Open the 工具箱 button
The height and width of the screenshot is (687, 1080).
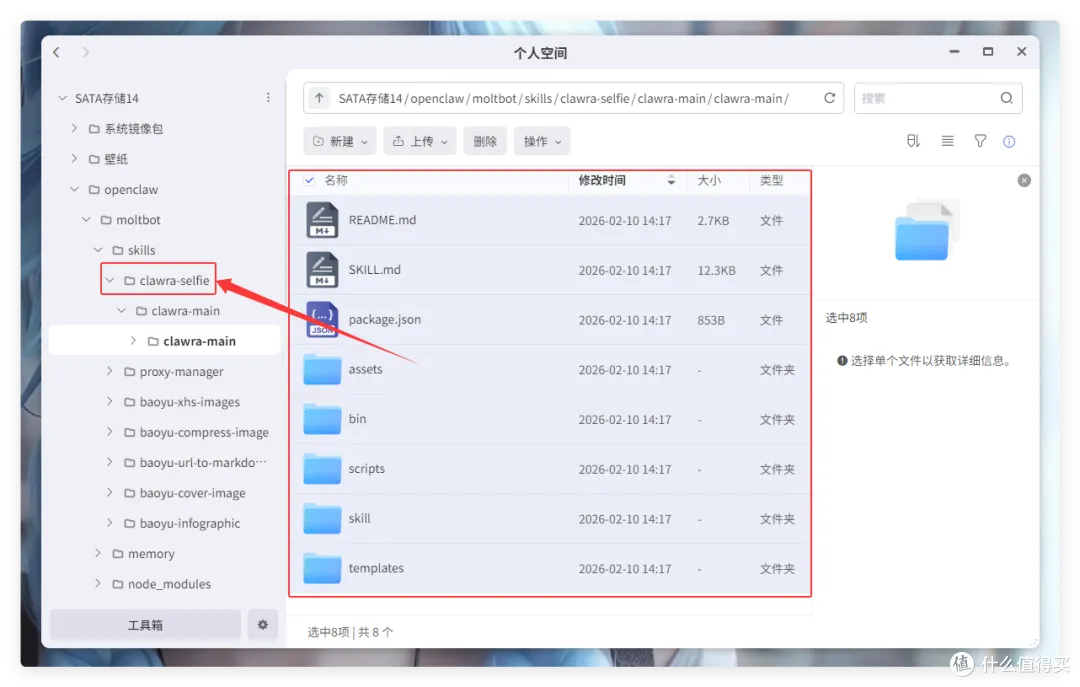click(145, 624)
